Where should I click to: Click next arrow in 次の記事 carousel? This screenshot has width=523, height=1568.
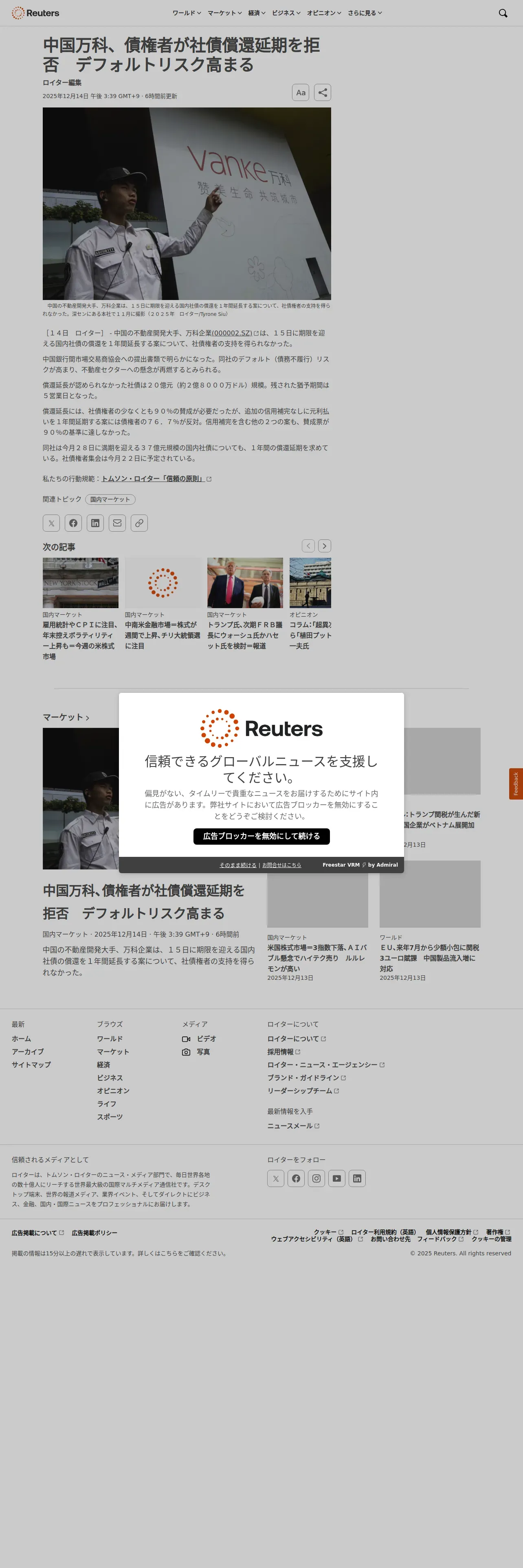[x=325, y=546]
